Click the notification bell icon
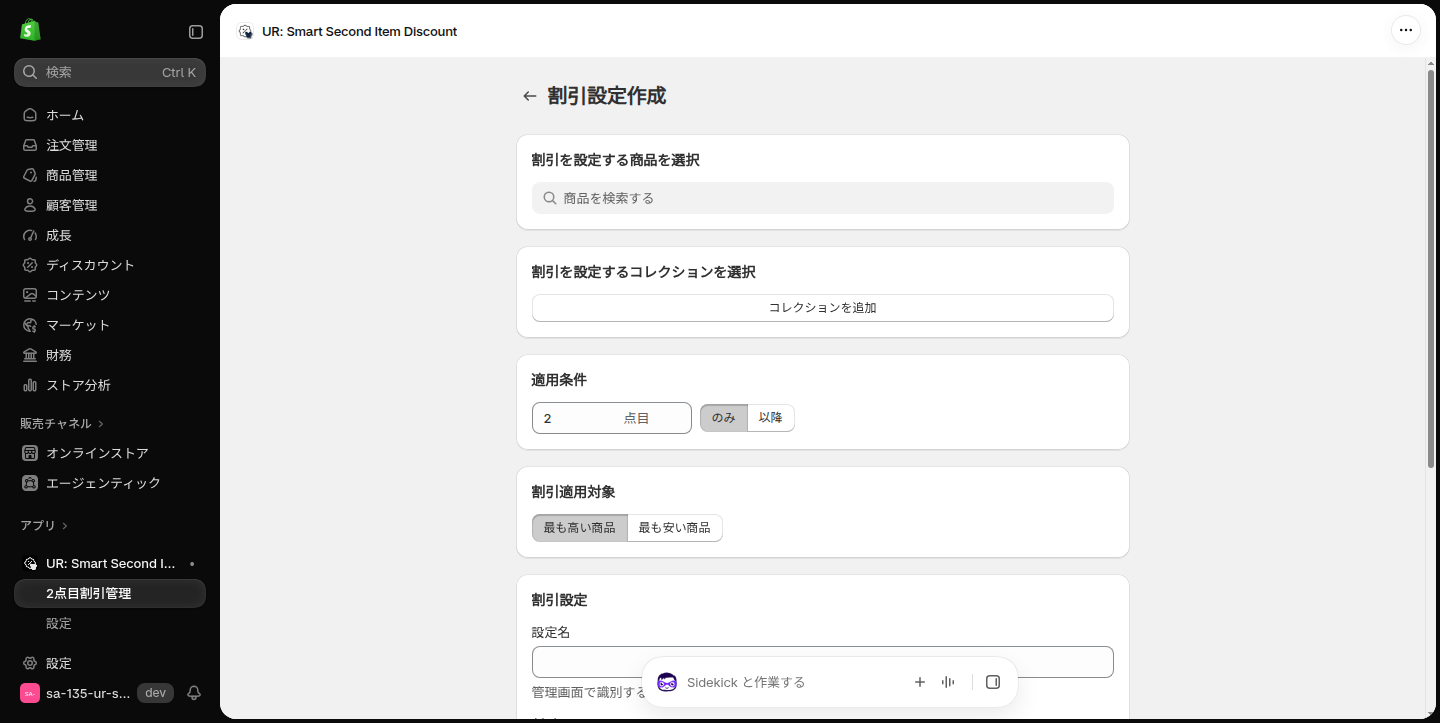 pyautogui.click(x=194, y=693)
